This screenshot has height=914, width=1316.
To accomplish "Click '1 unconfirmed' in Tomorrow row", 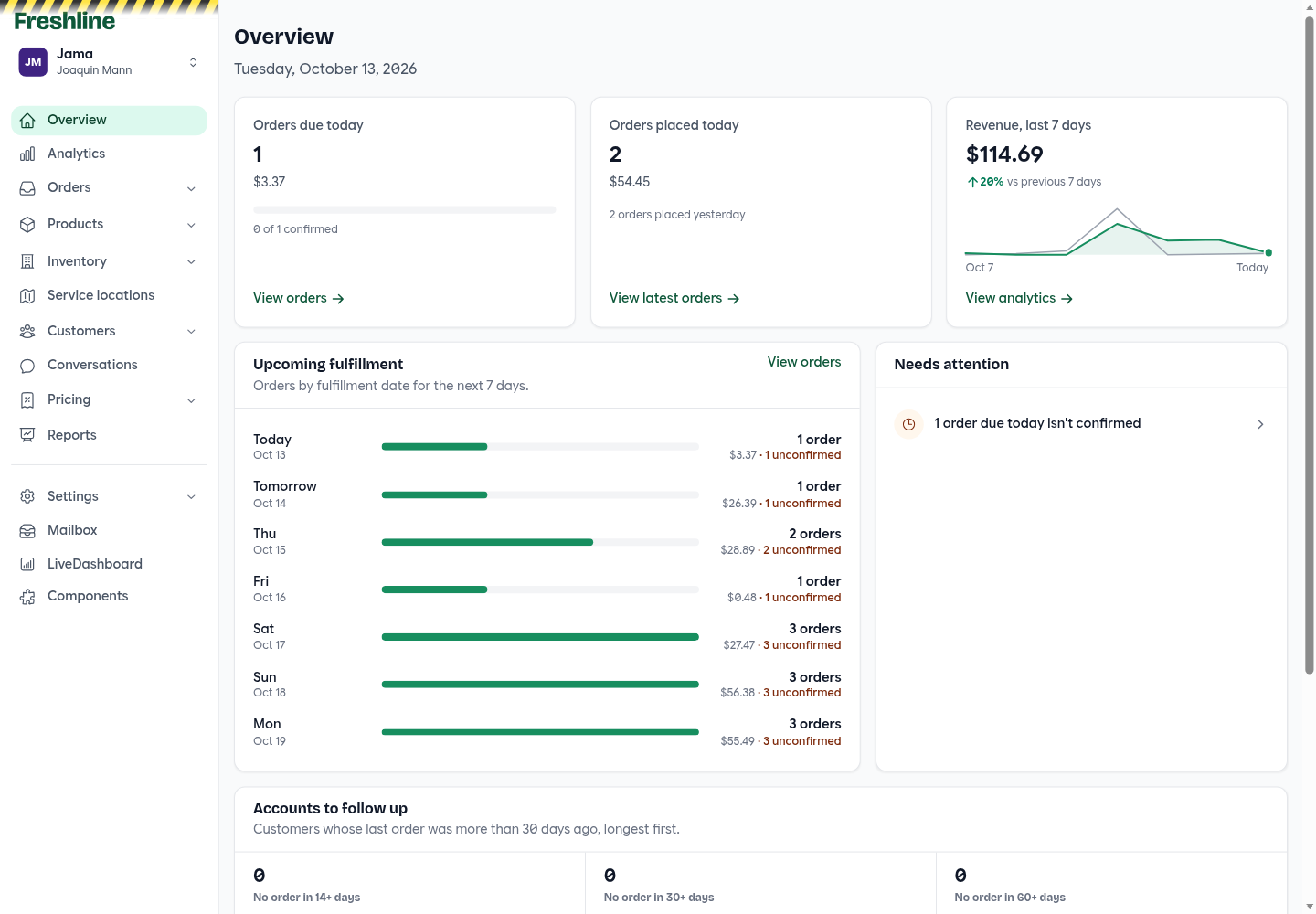I will pyautogui.click(x=803, y=504).
